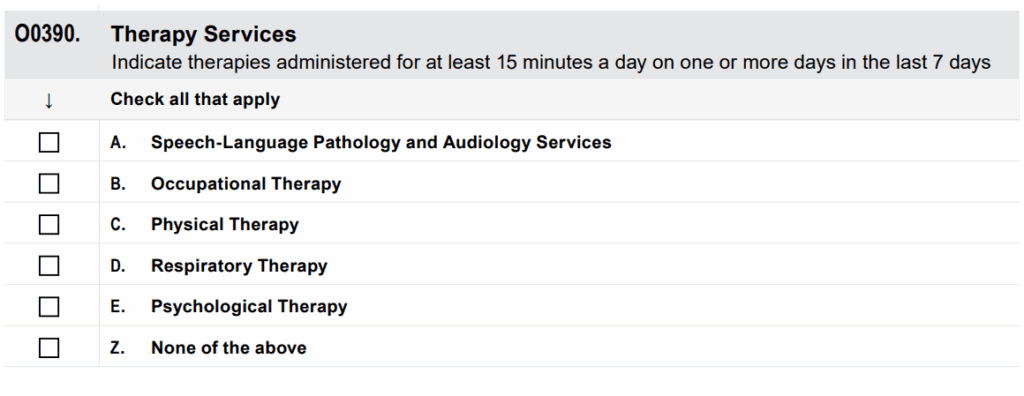1024x396 pixels.
Task: Check the None of the above box
Action: point(49,348)
